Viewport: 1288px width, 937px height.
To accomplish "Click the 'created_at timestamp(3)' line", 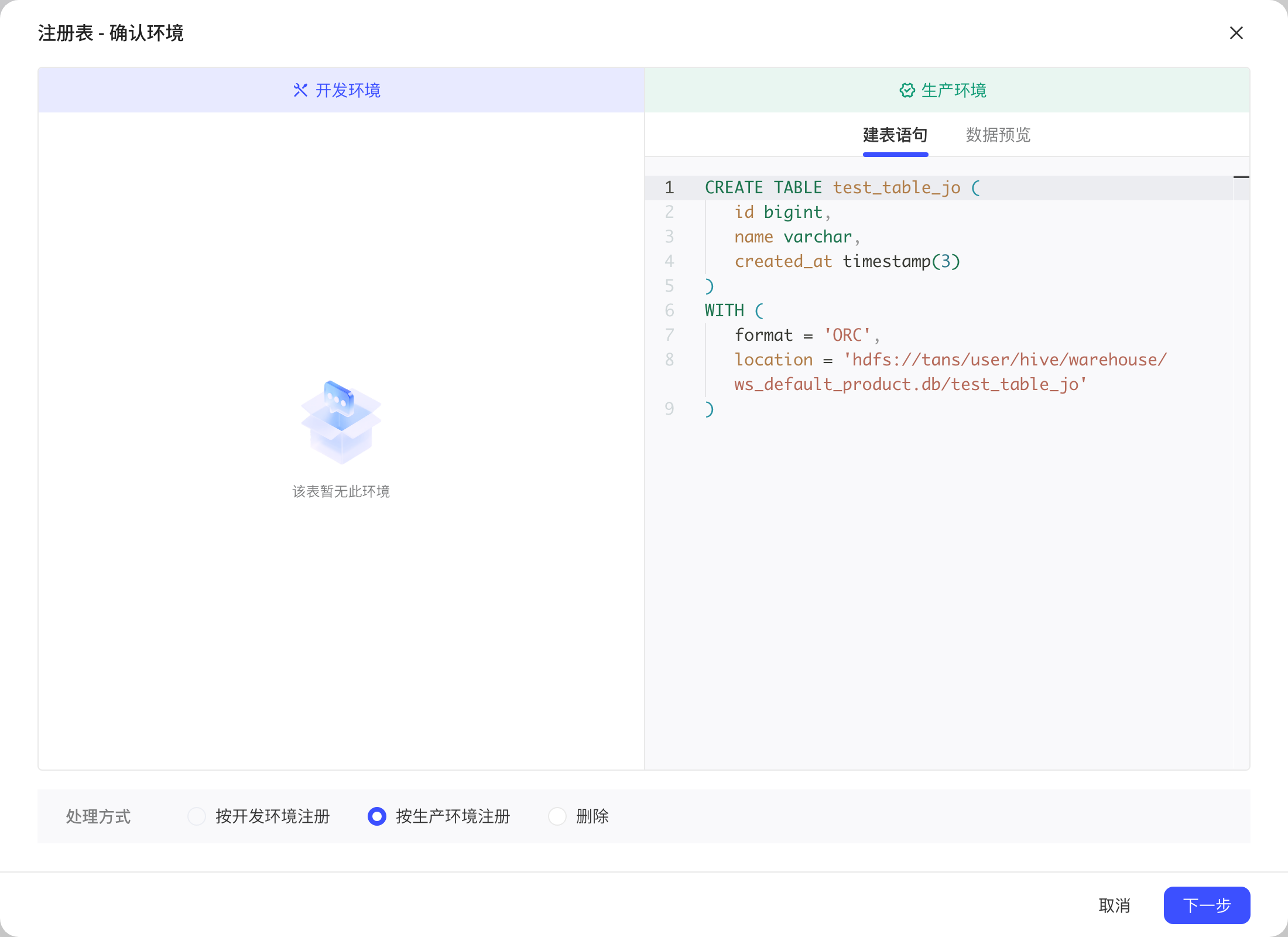I will [848, 261].
